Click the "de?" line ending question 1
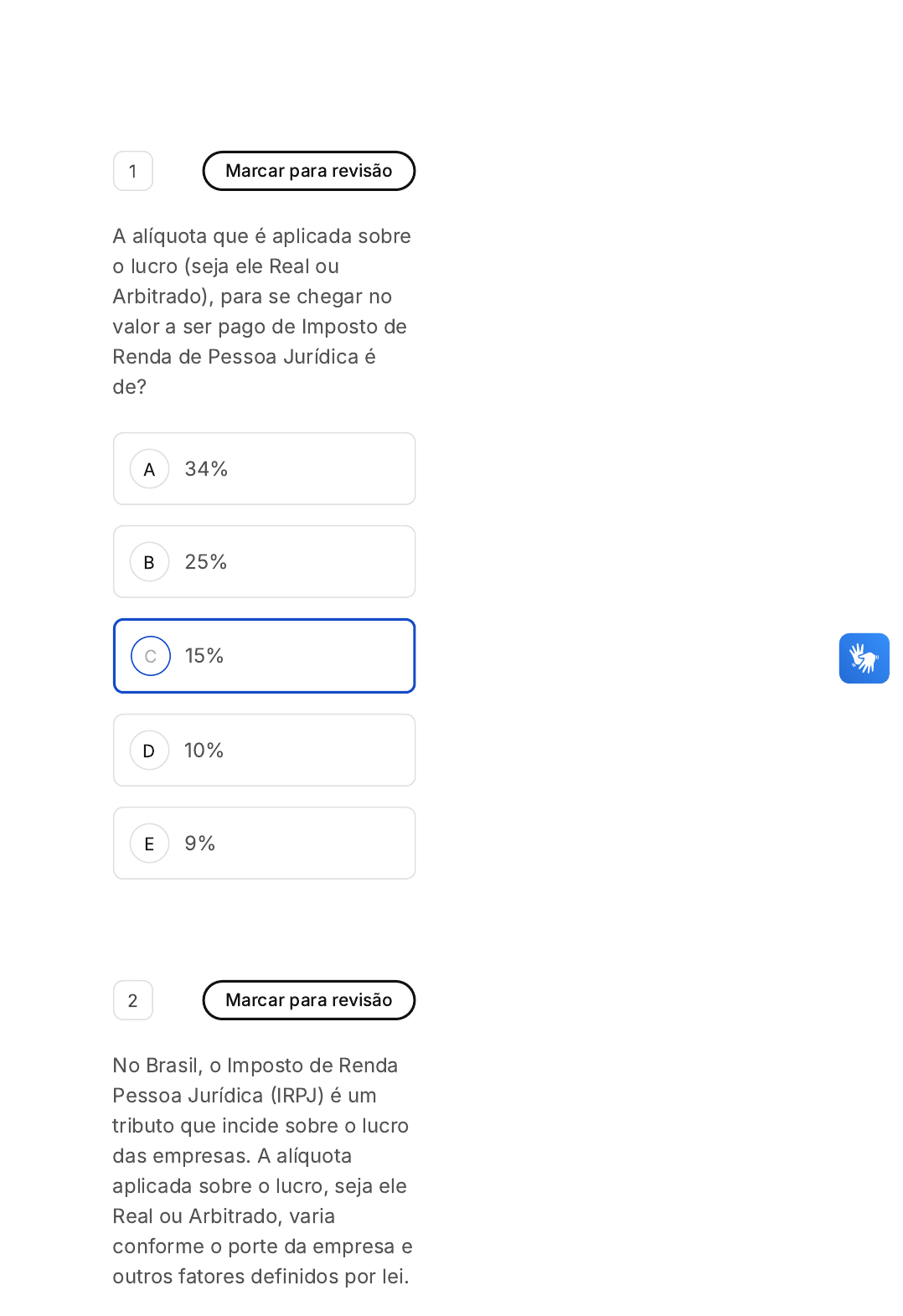 pyautogui.click(x=130, y=387)
